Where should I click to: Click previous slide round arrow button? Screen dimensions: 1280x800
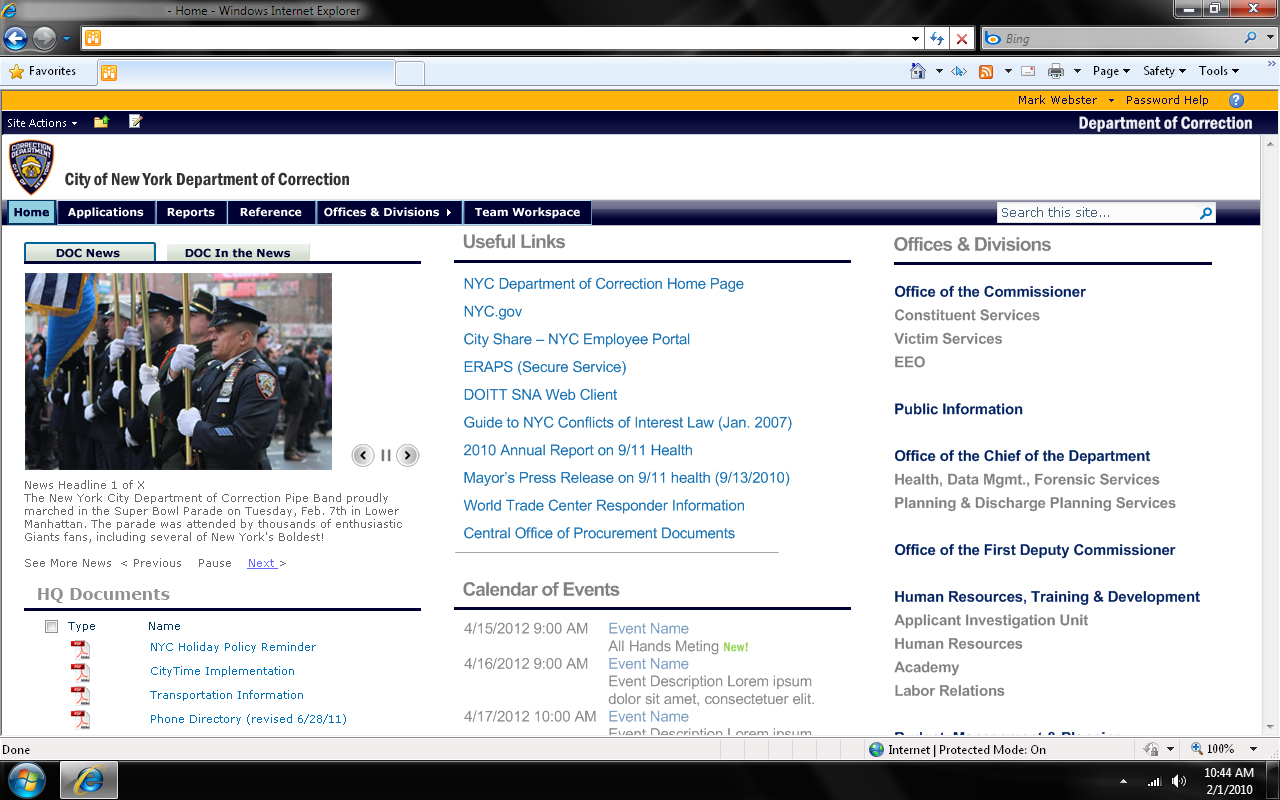pyautogui.click(x=363, y=455)
